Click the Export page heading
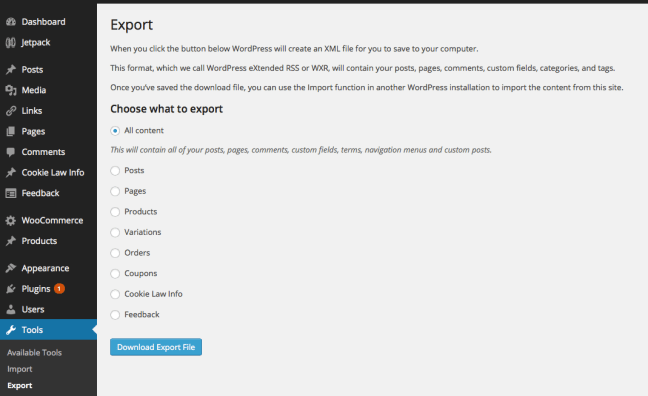Viewport: 648px width, 396px height. pos(131,25)
